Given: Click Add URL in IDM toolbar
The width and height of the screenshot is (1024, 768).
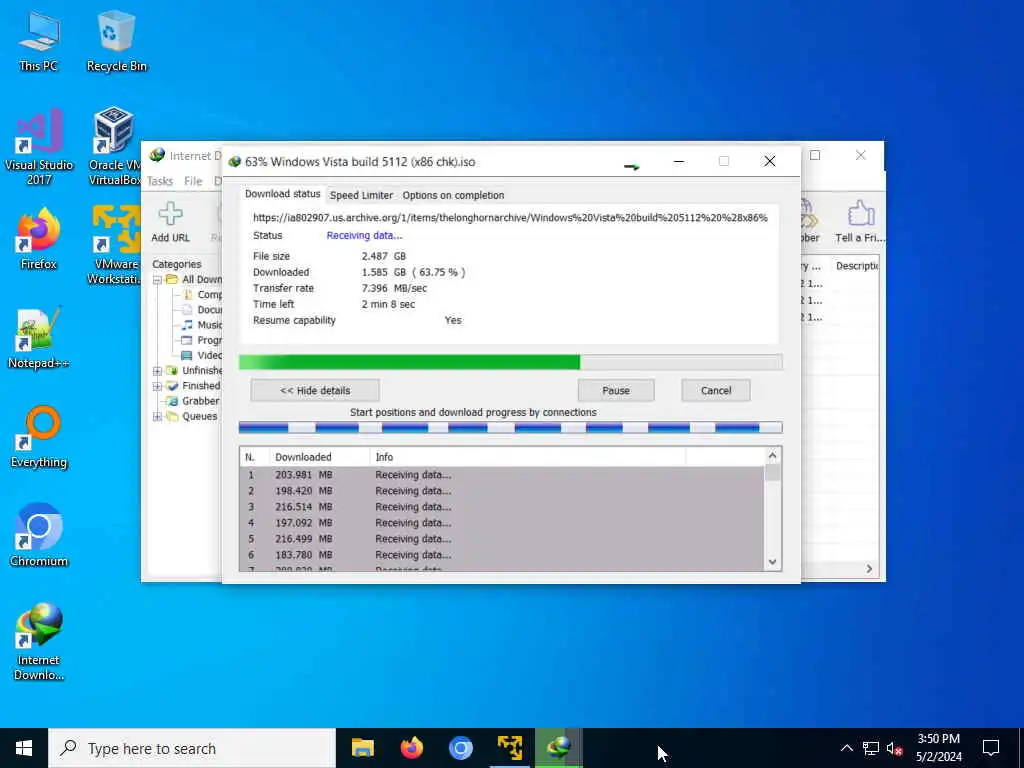Looking at the screenshot, I should [170, 222].
